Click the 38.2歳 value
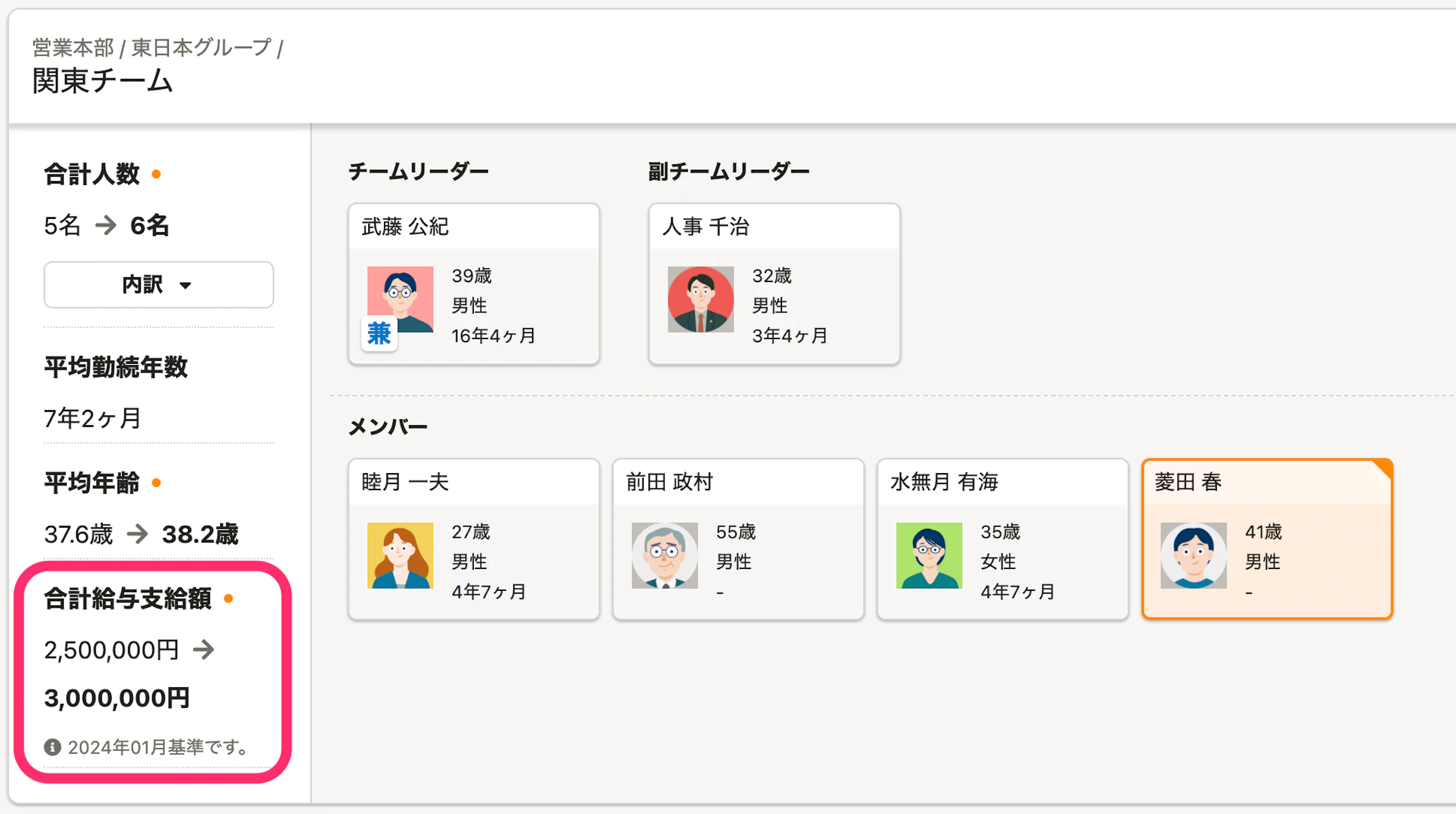The image size is (1456, 814). [x=201, y=534]
